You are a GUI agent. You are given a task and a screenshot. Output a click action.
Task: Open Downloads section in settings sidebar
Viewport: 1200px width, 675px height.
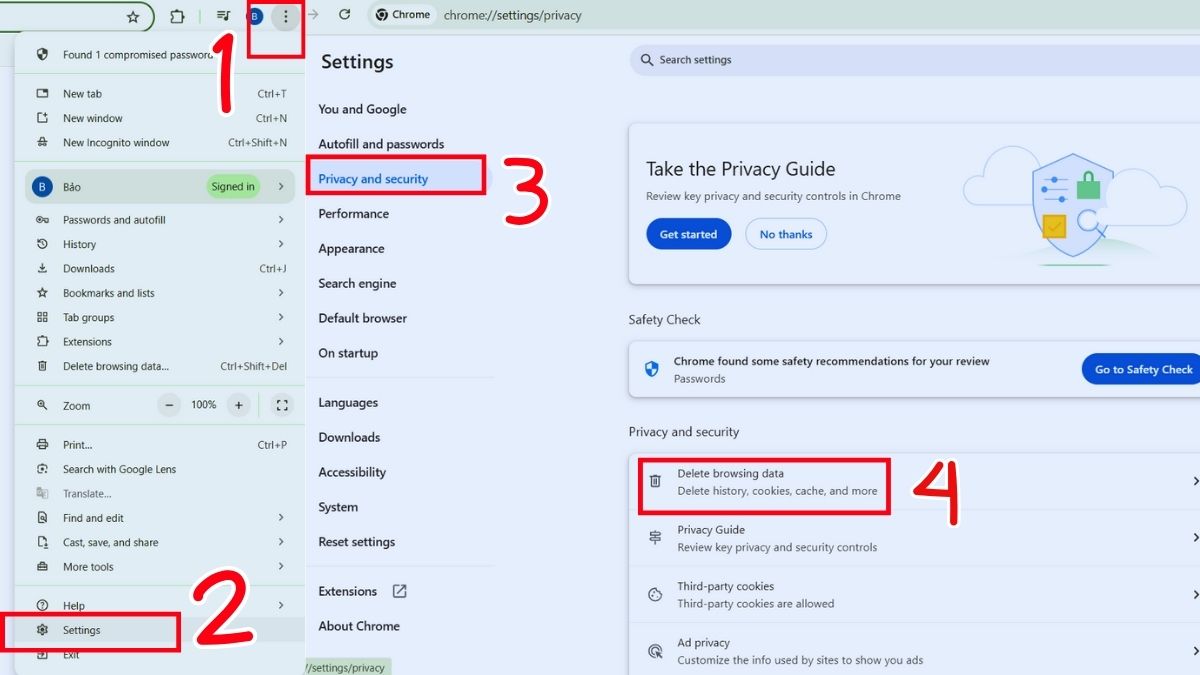pos(349,437)
